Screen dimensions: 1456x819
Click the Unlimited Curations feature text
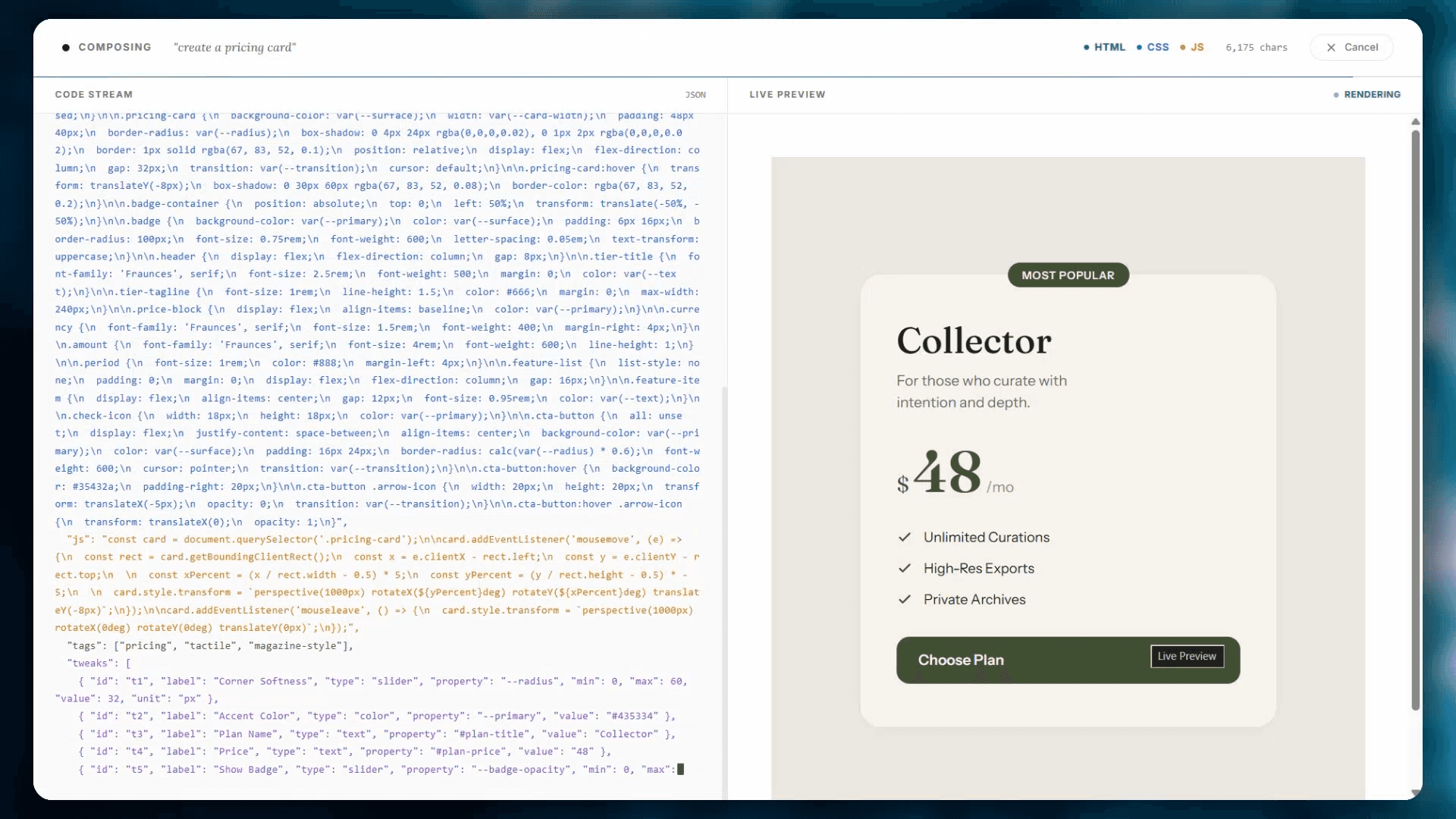pos(987,537)
